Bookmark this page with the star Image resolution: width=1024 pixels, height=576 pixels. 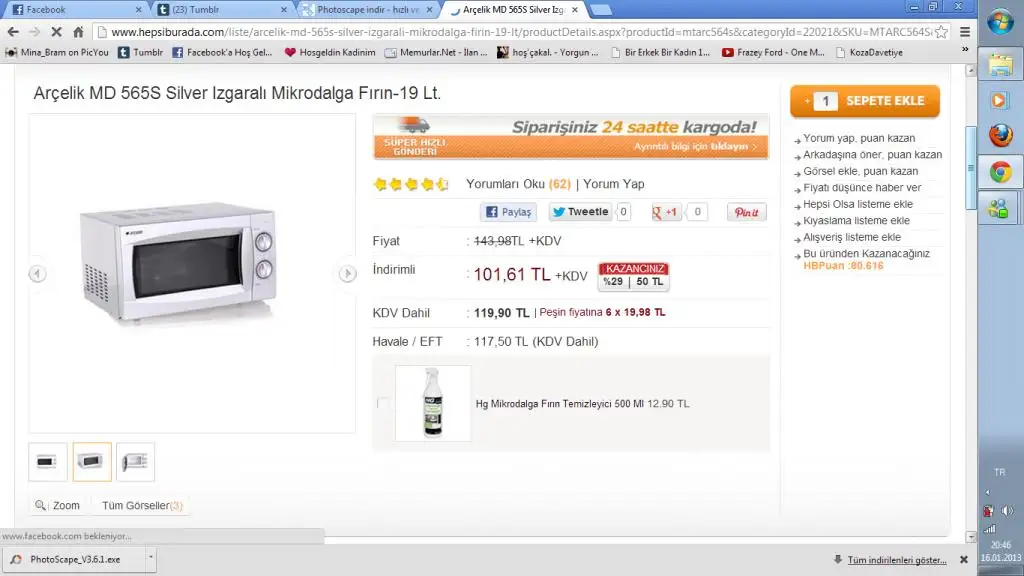point(941,32)
